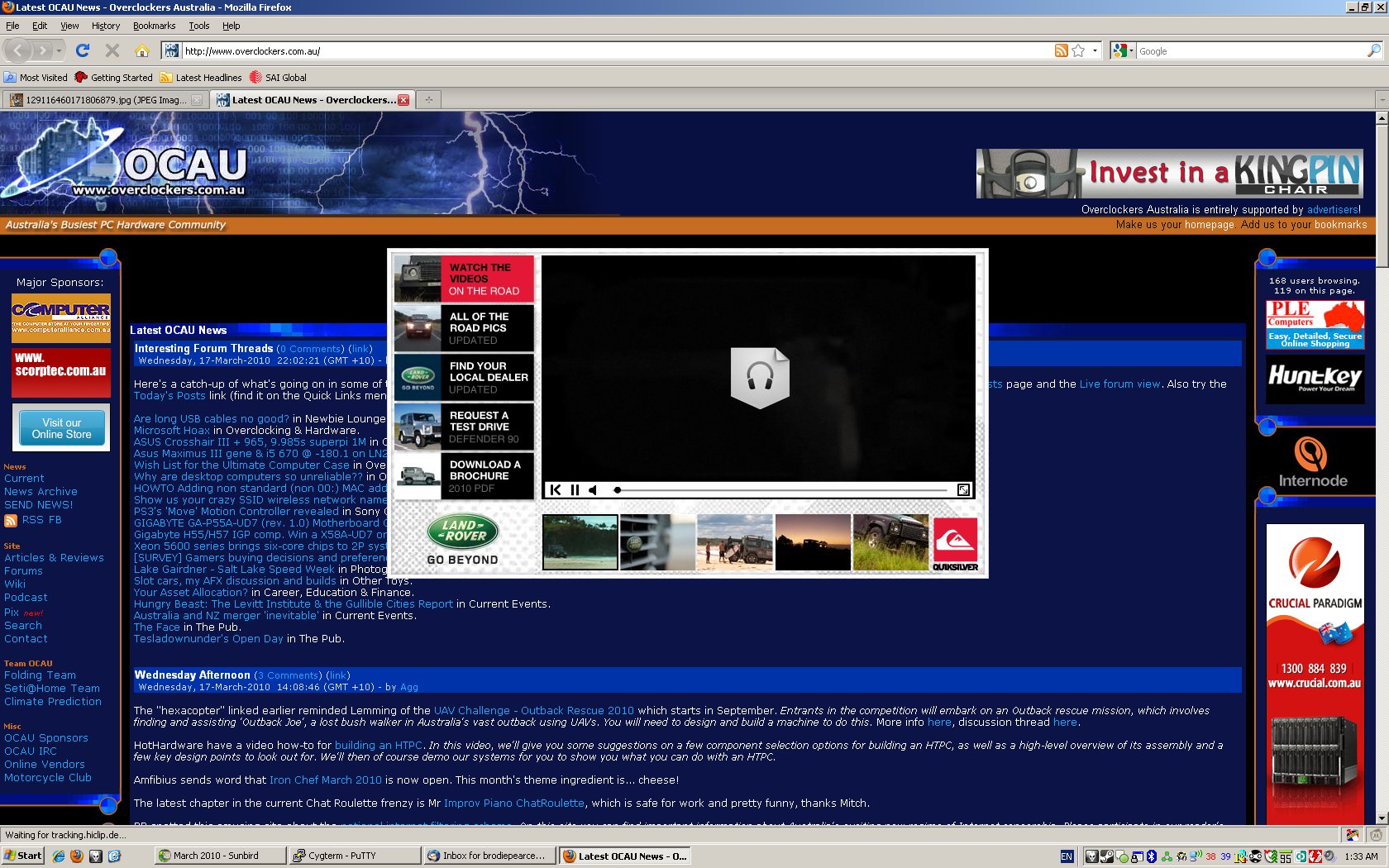
Task: Select All of the Road Pics
Action: pos(463,328)
